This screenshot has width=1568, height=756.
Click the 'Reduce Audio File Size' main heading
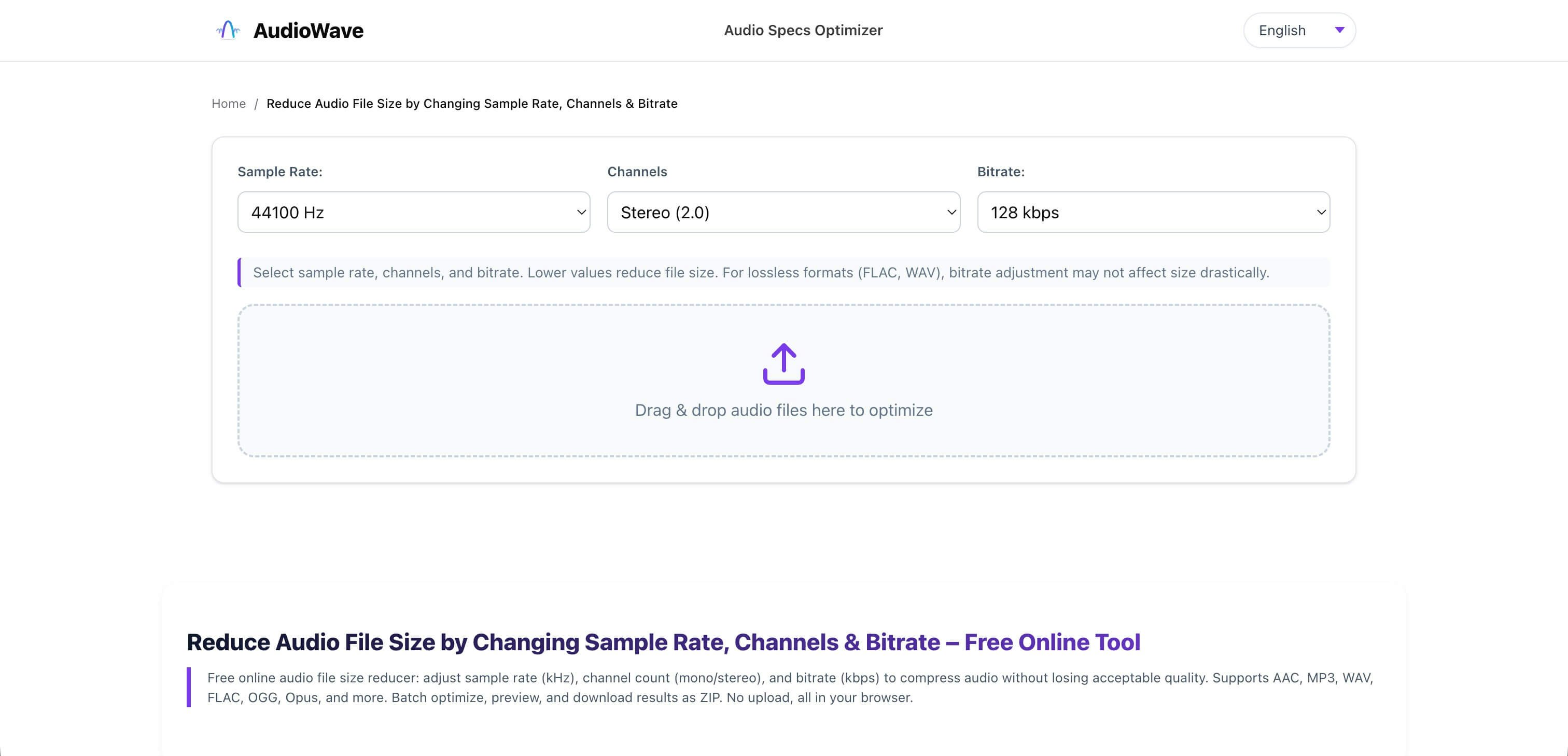pos(663,642)
